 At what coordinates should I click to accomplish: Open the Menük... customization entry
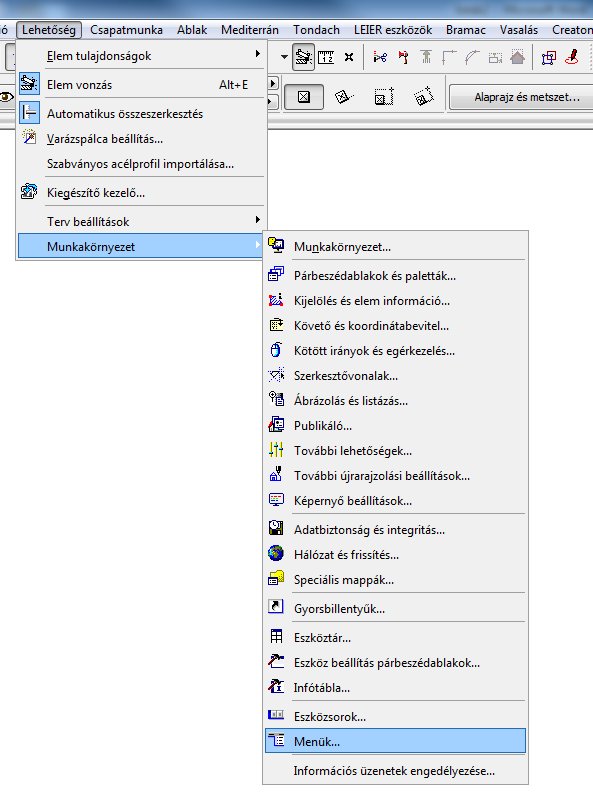click(395, 741)
